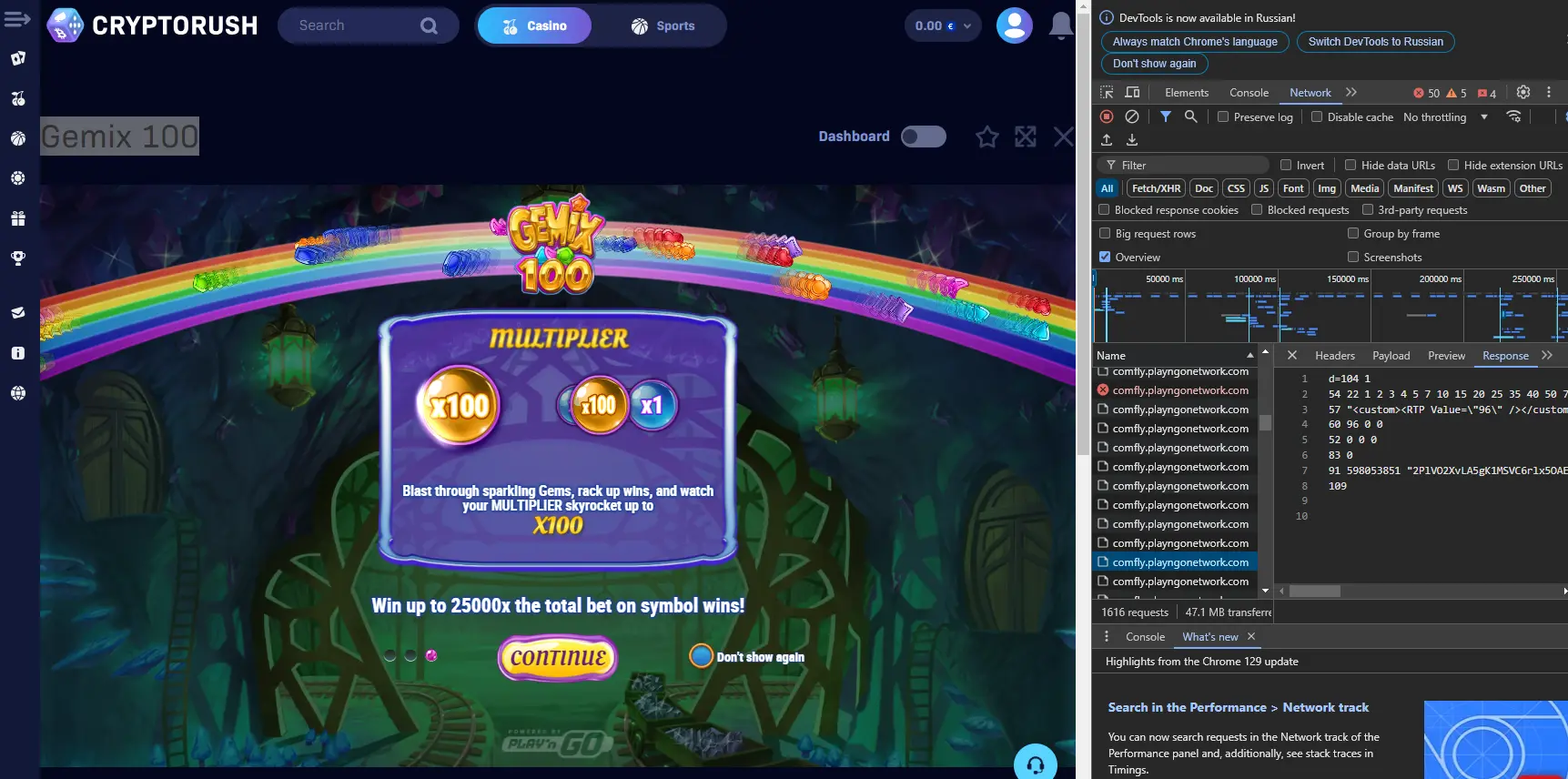Toggle the network filter funnel icon

pos(1165,116)
